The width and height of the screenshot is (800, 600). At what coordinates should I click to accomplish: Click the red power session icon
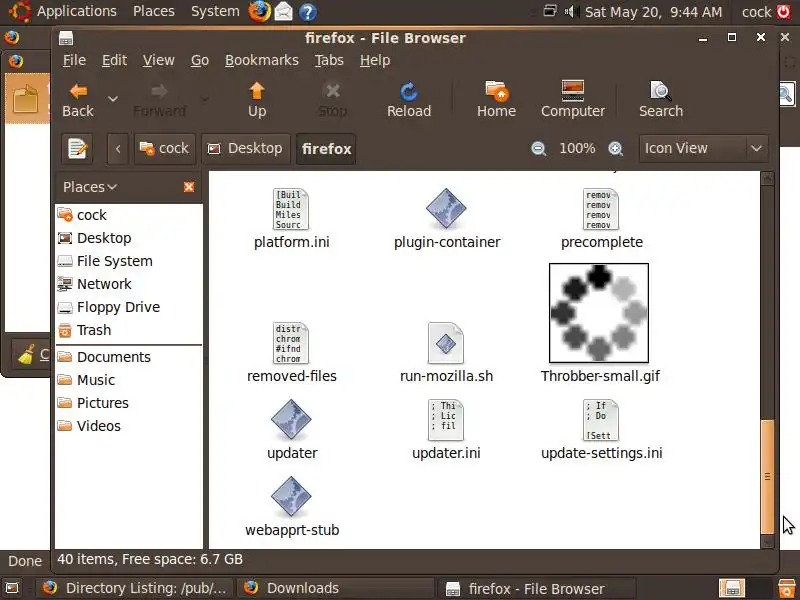(783, 11)
